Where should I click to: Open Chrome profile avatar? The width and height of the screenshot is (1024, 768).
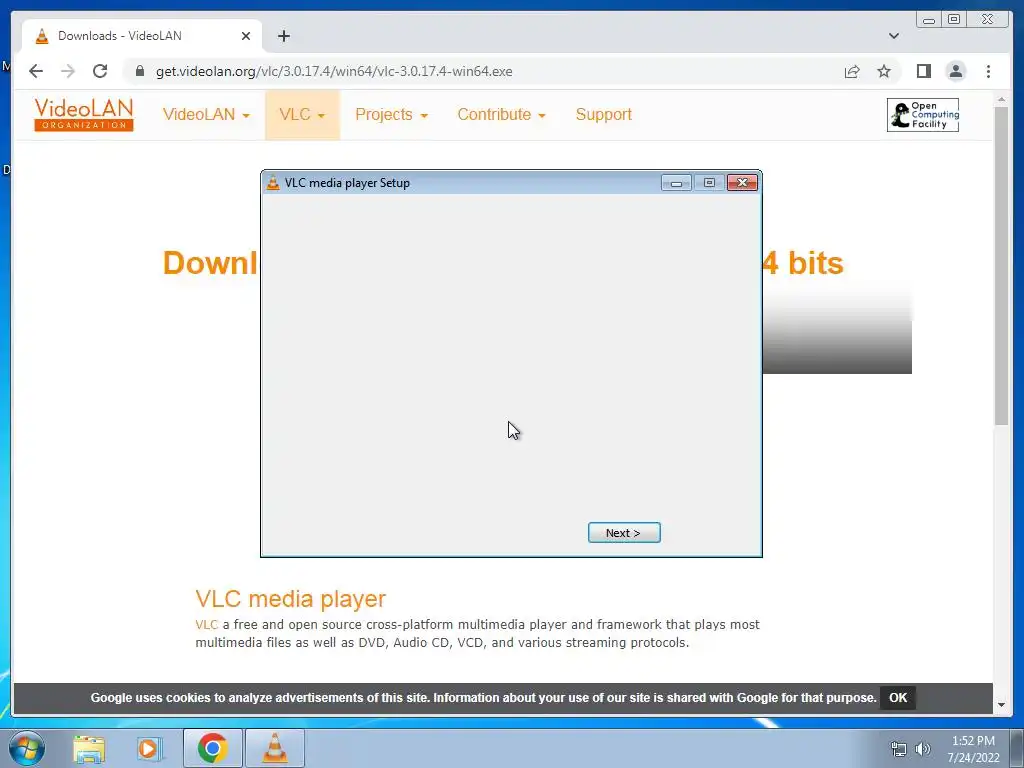(x=955, y=71)
